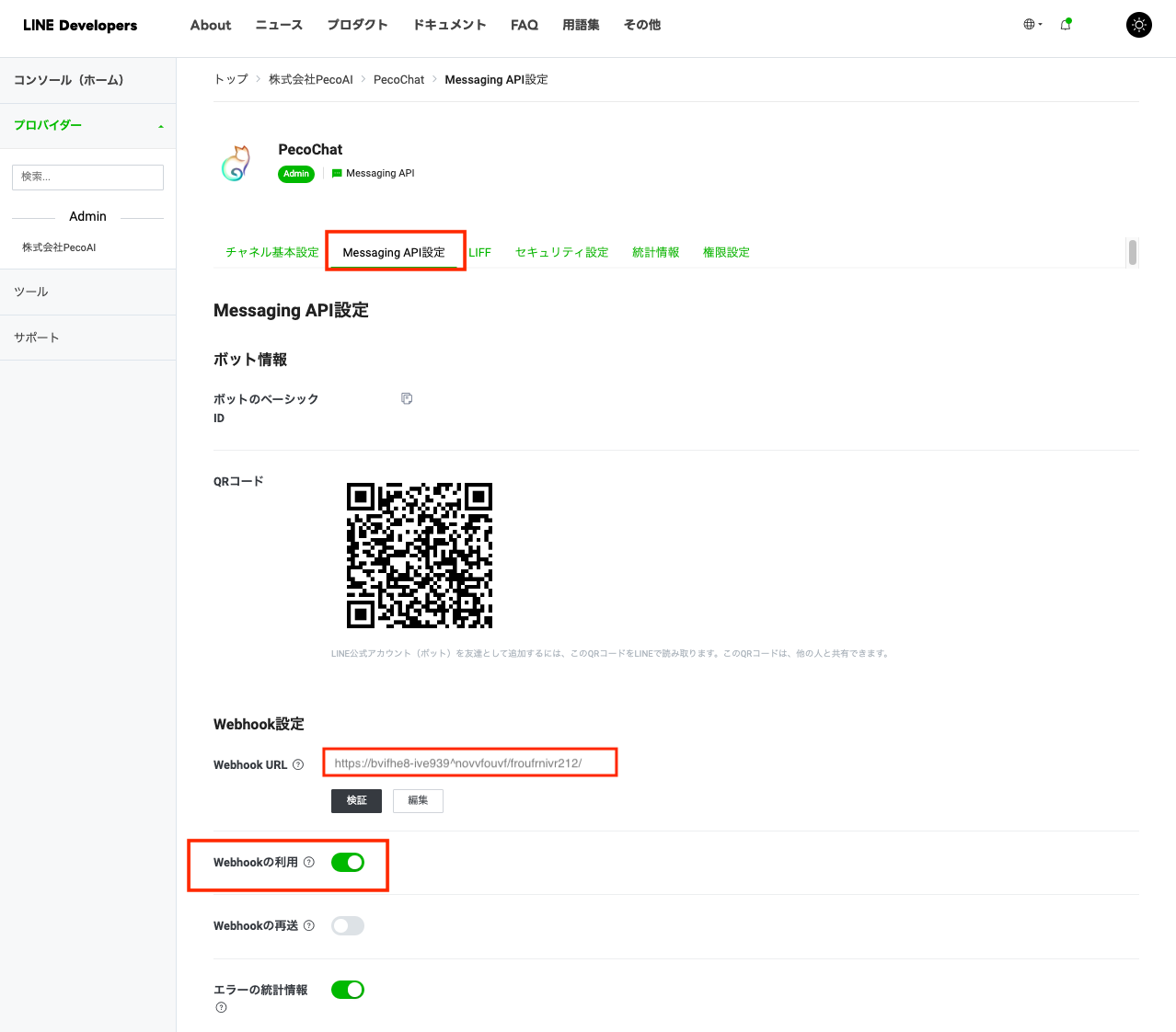The image size is (1176, 1032).
Task: Open the notification bell icon
Action: click(x=1065, y=25)
